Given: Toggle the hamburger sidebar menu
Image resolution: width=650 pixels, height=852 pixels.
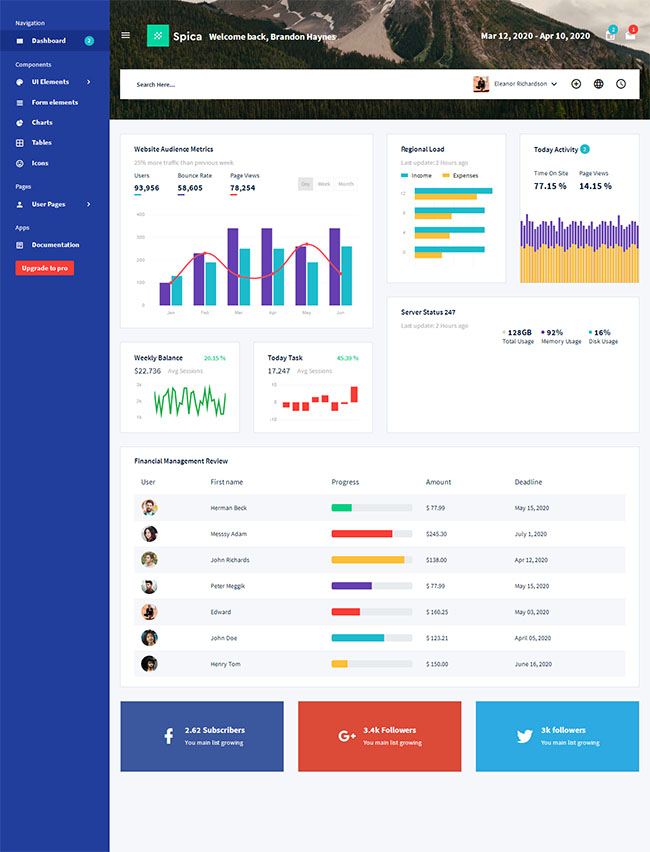Looking at the screenshot, I should point(125,35).
